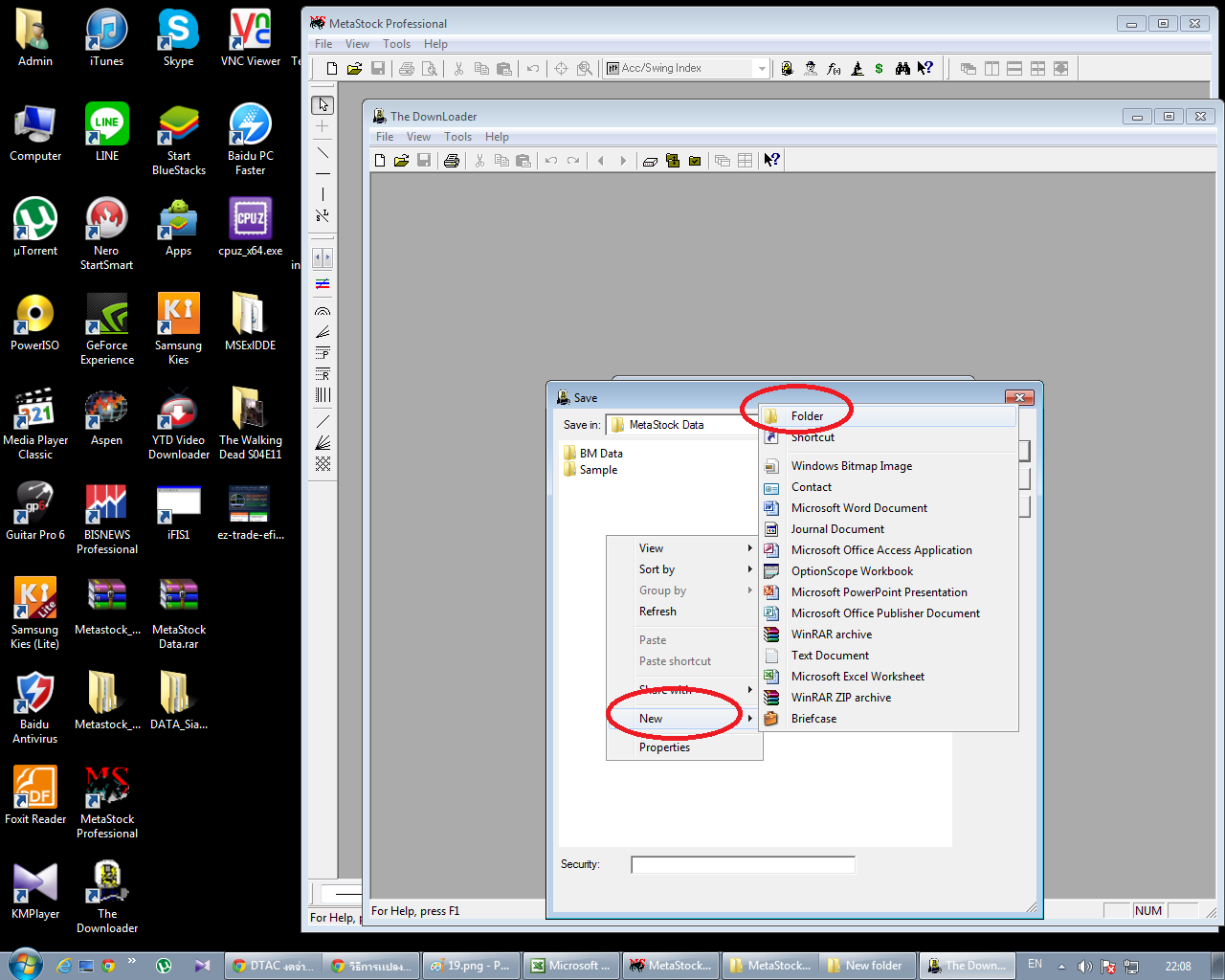Click binoculars search icon in MetaStock toolbar
Image resolution: width=1225 pixels, height=980 pixels.
(902, 68)
